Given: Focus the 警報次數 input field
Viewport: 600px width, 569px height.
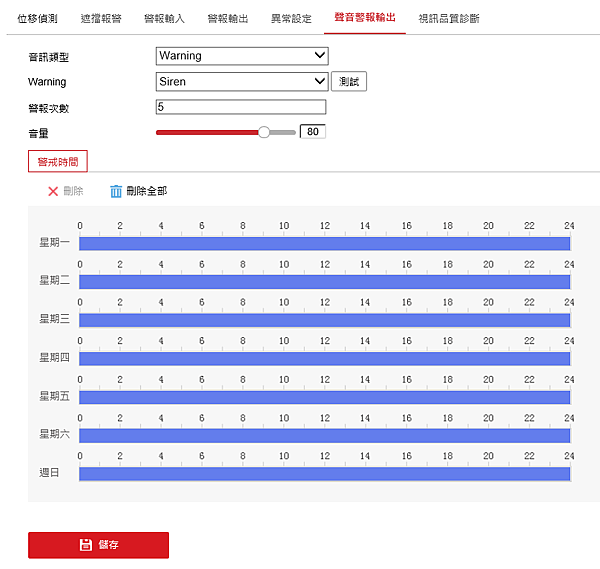Looking at the screenshot, I should pyautogui.click(x=241, y=107).
